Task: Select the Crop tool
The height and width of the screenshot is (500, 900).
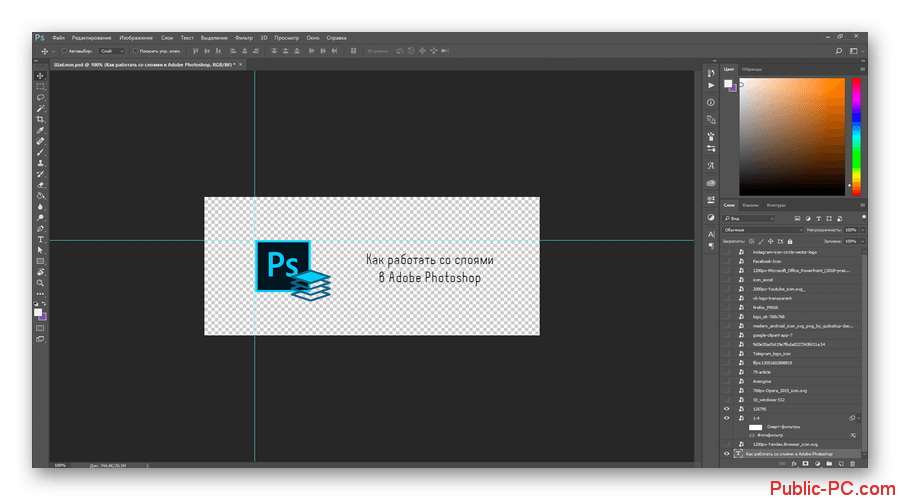Action: point(40,119)
